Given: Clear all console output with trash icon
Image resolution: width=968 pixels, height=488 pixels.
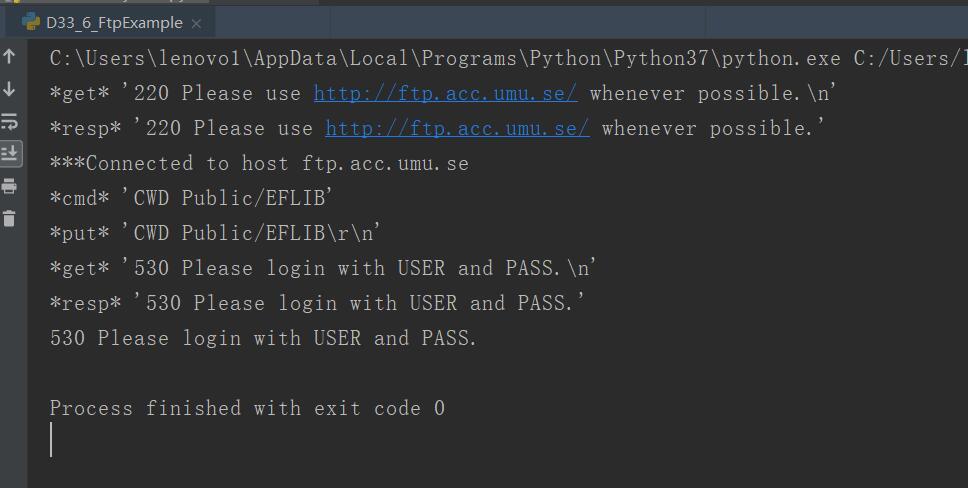Looking at the screenshot, I should (10, 218).
